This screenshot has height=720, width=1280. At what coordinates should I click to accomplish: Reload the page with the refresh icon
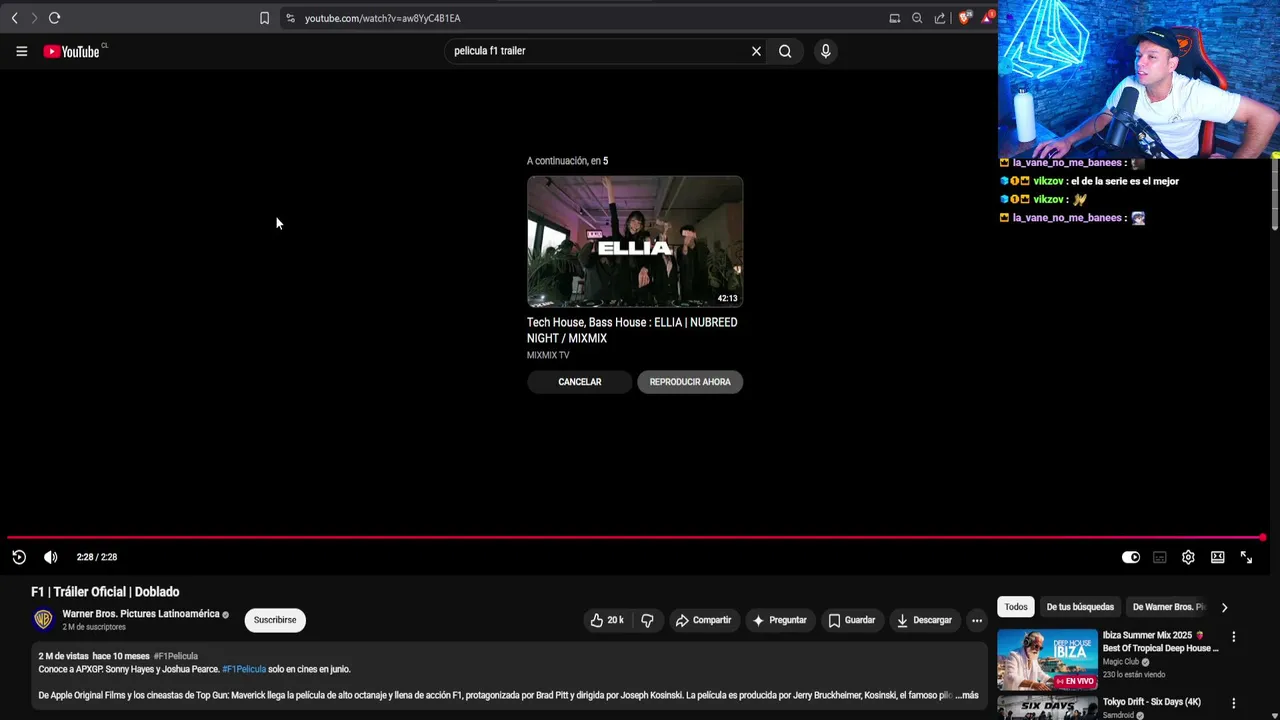54,18
